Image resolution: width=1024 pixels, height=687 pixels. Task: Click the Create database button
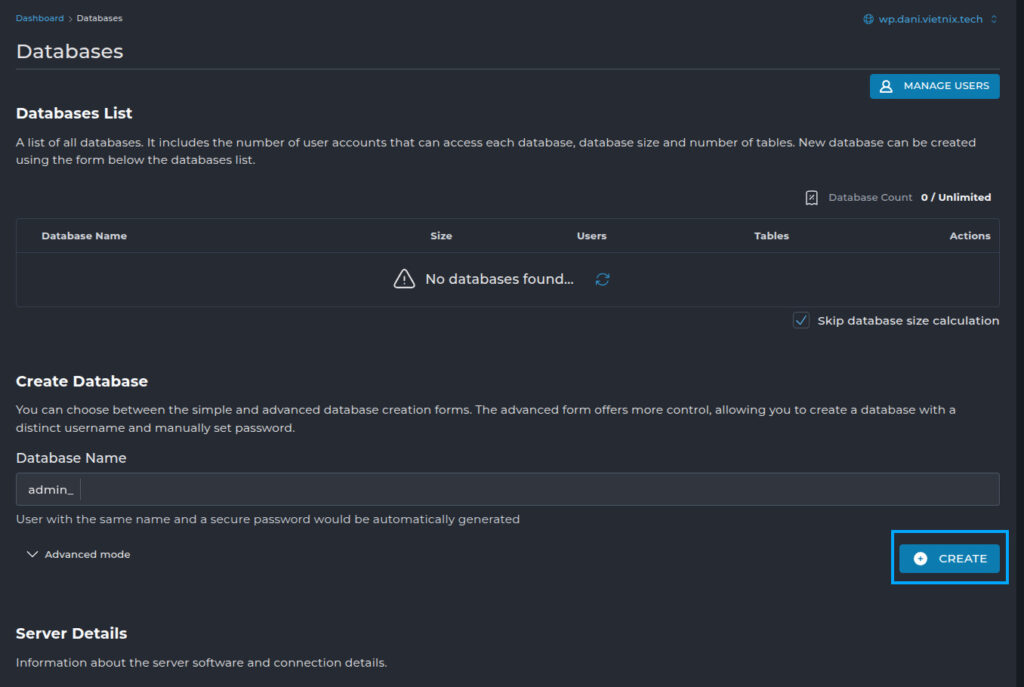coord(949,558)
